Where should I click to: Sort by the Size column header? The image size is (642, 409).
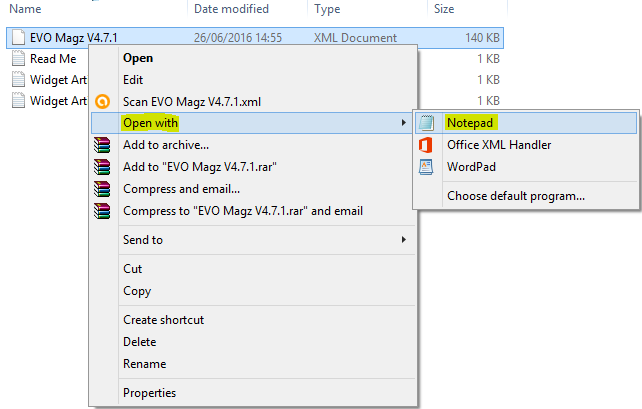[x=444, y=9]
